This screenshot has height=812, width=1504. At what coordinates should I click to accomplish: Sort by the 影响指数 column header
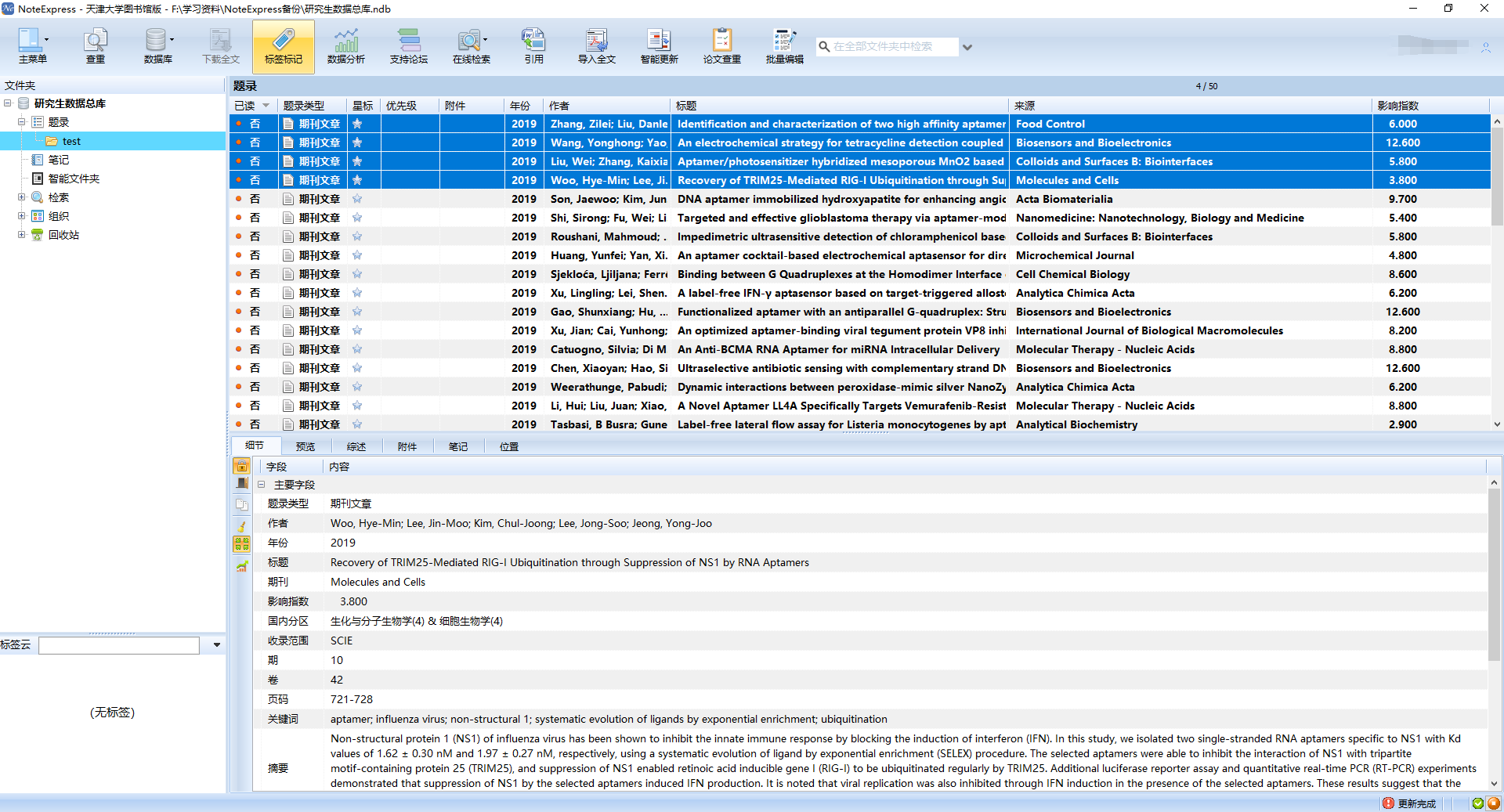tap(1430, 106)
